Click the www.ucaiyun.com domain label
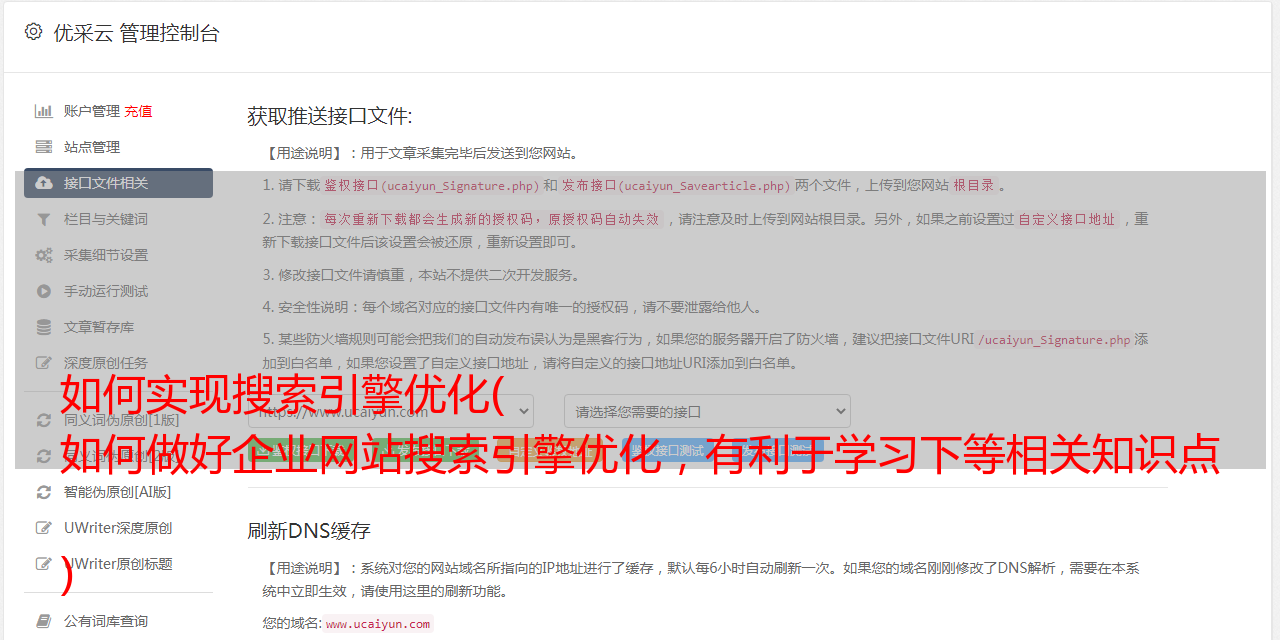Viewport: 1280px width, 640px height. click(378, 623)
